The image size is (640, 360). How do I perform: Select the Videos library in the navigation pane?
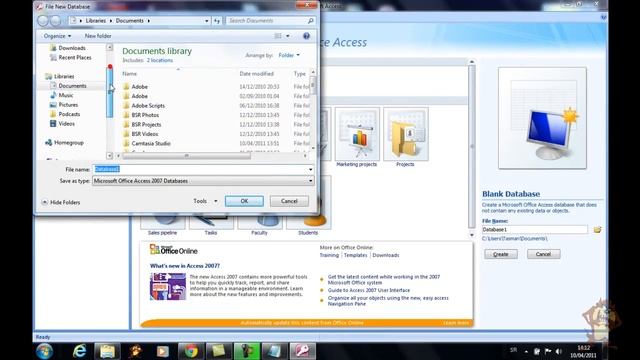(62, 123)
